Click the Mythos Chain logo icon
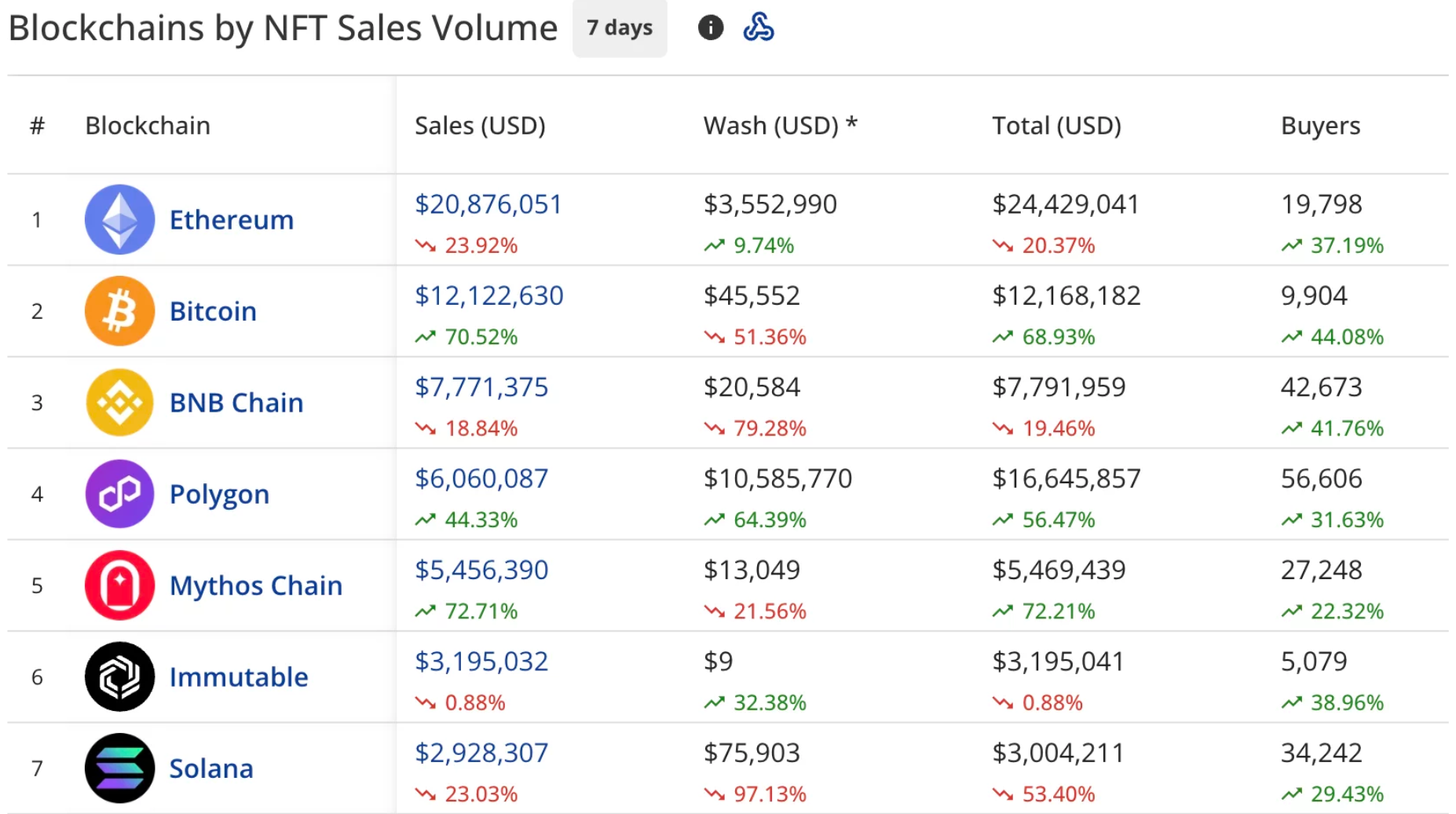This screenshot has height=814, width=1456. (x=119, y=585)
